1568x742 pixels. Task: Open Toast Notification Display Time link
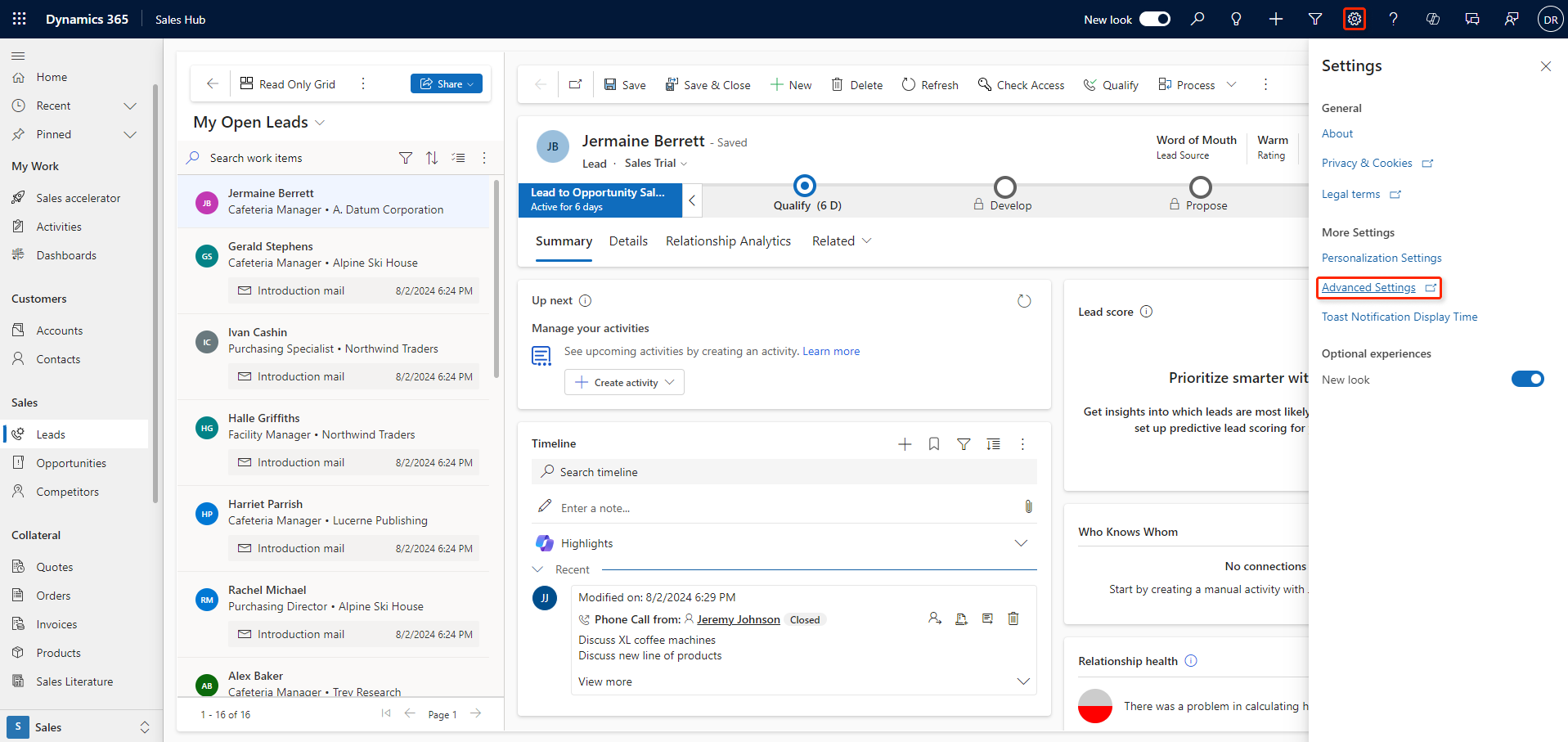tap(1400, 317)
